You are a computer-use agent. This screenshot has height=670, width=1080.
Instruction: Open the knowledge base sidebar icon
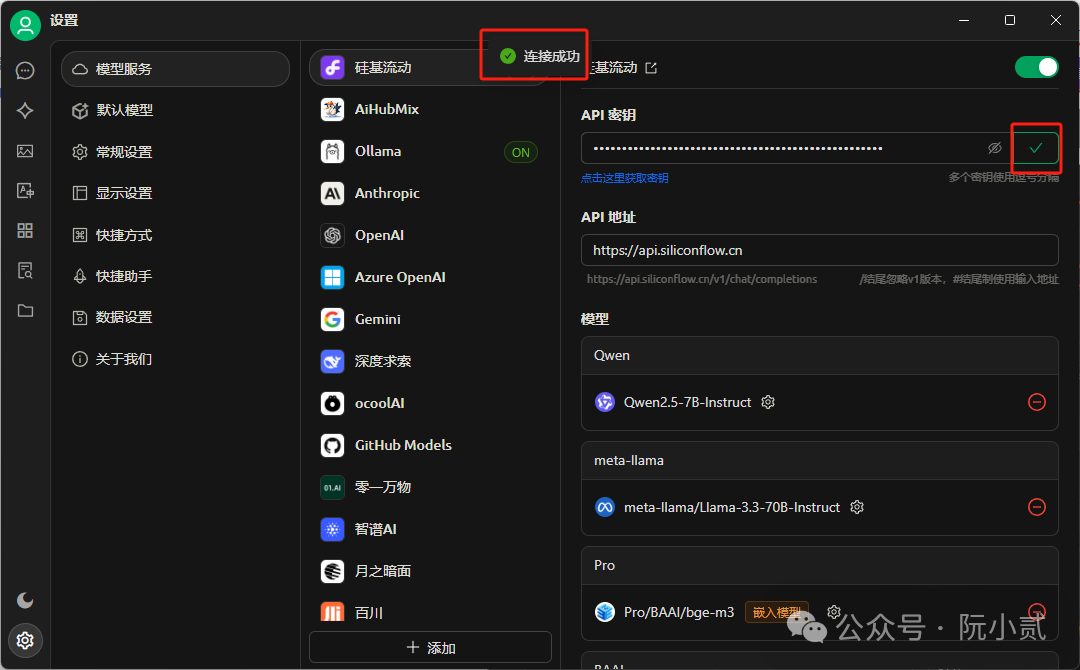(25, 271)
